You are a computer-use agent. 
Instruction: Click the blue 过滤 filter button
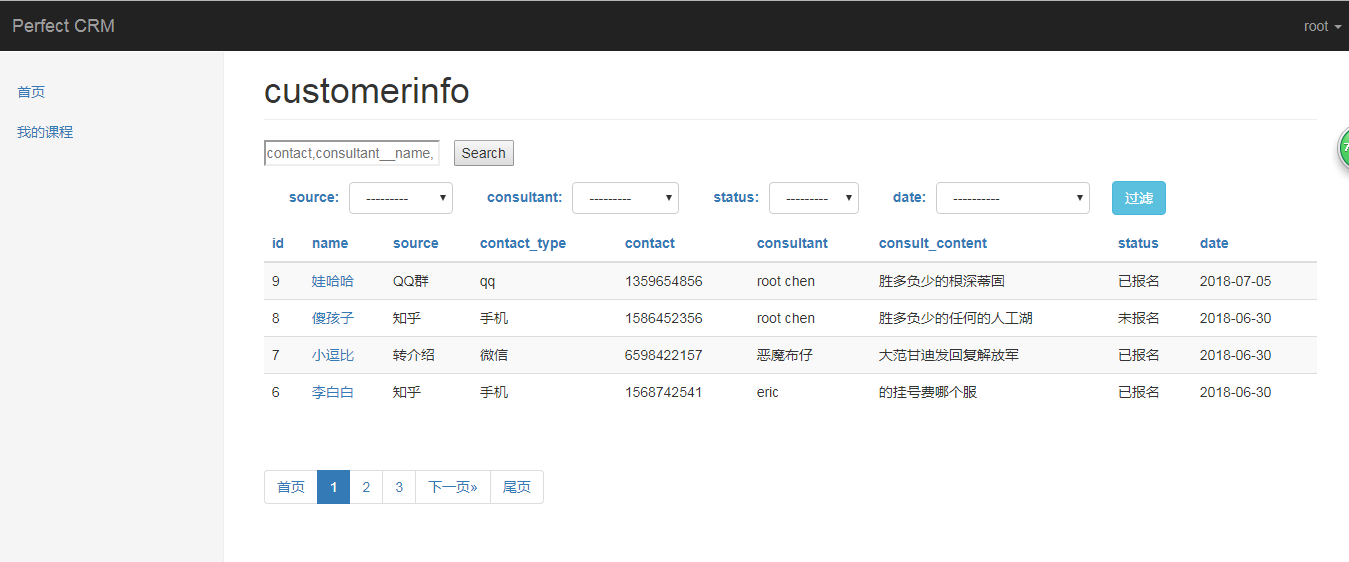[x=1138, y=198]
